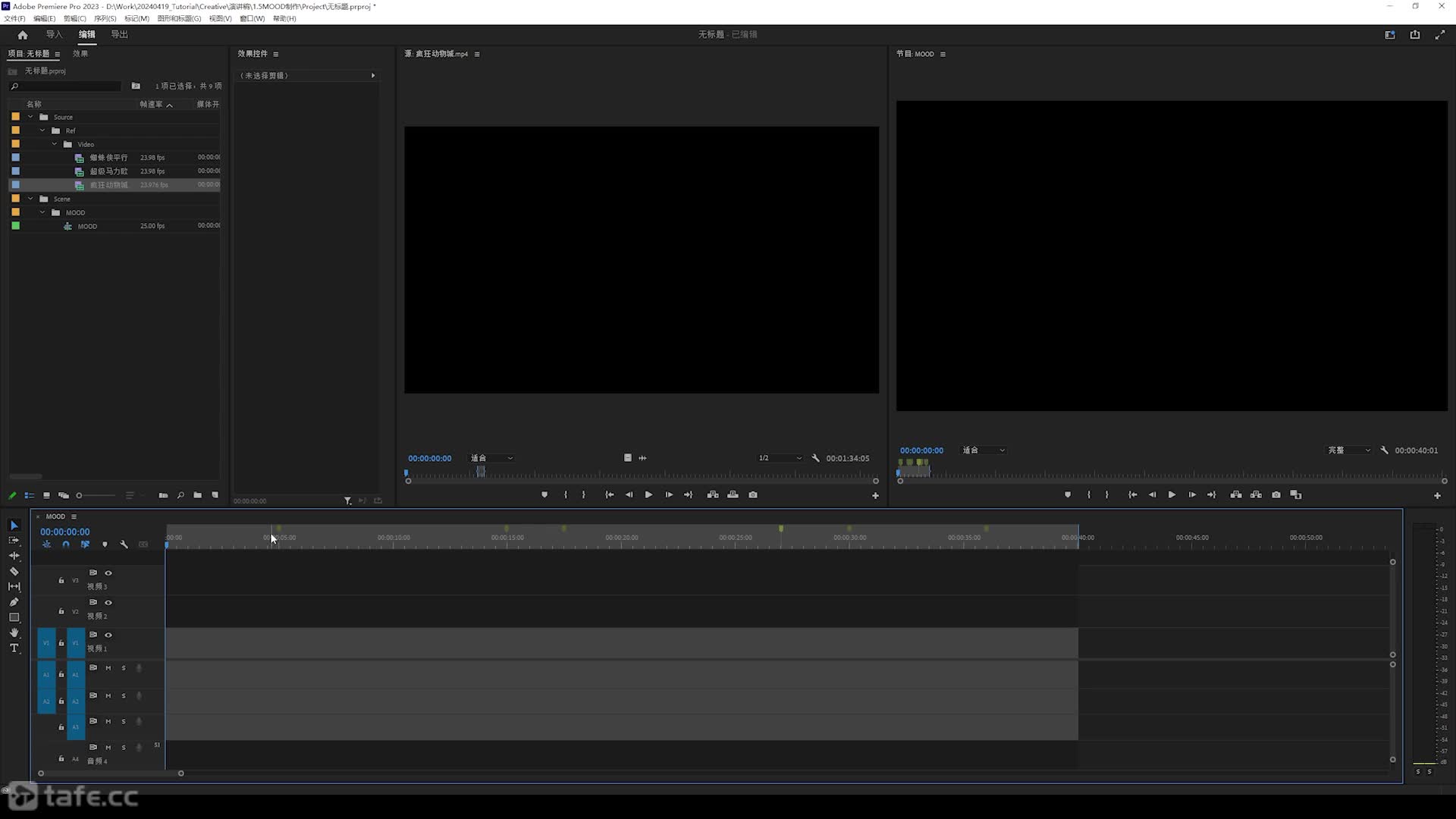Add marker in the timeline panel

pyautogui.click(x=105, y=544)
